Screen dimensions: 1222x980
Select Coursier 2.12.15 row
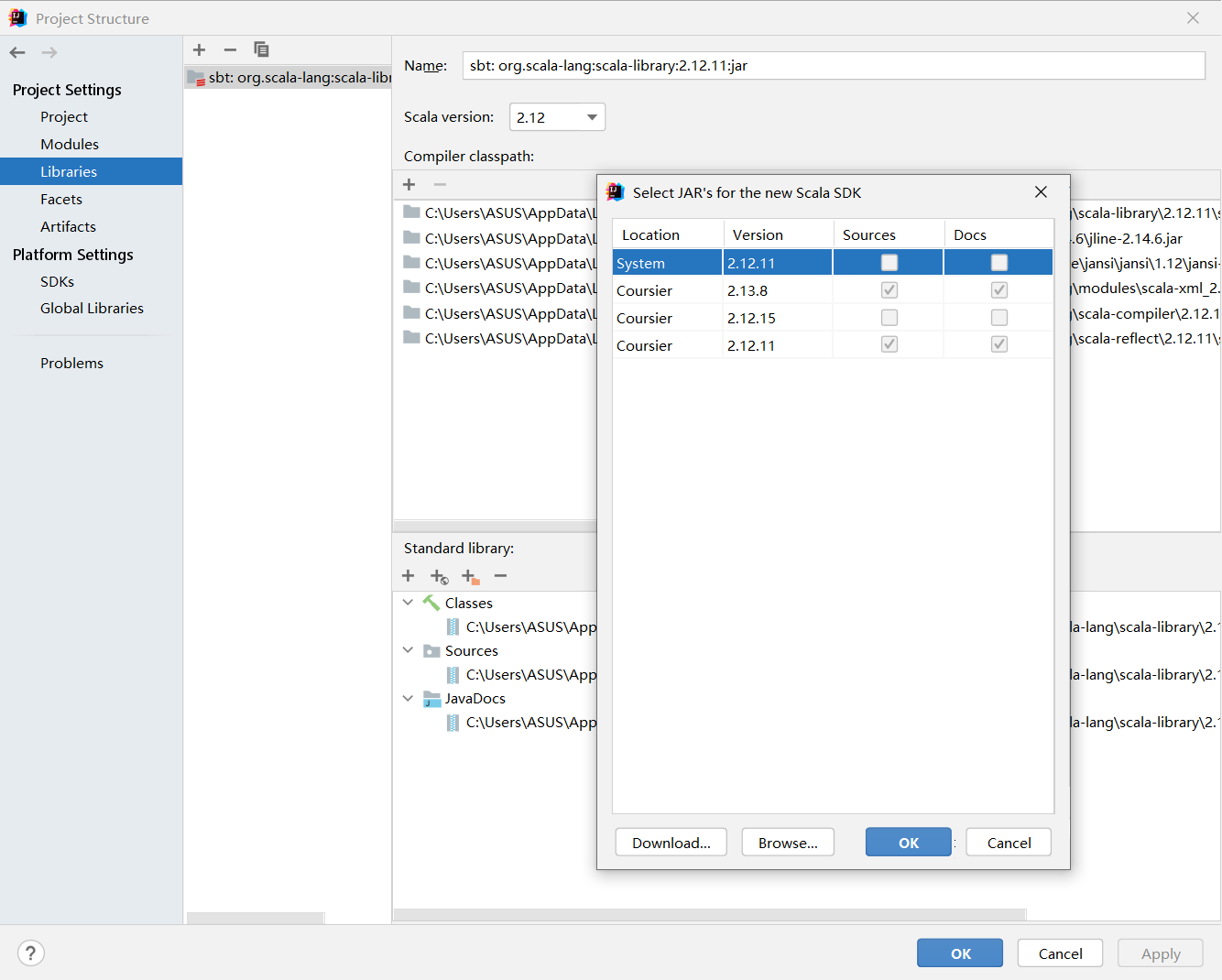click(x=833, y=318)
